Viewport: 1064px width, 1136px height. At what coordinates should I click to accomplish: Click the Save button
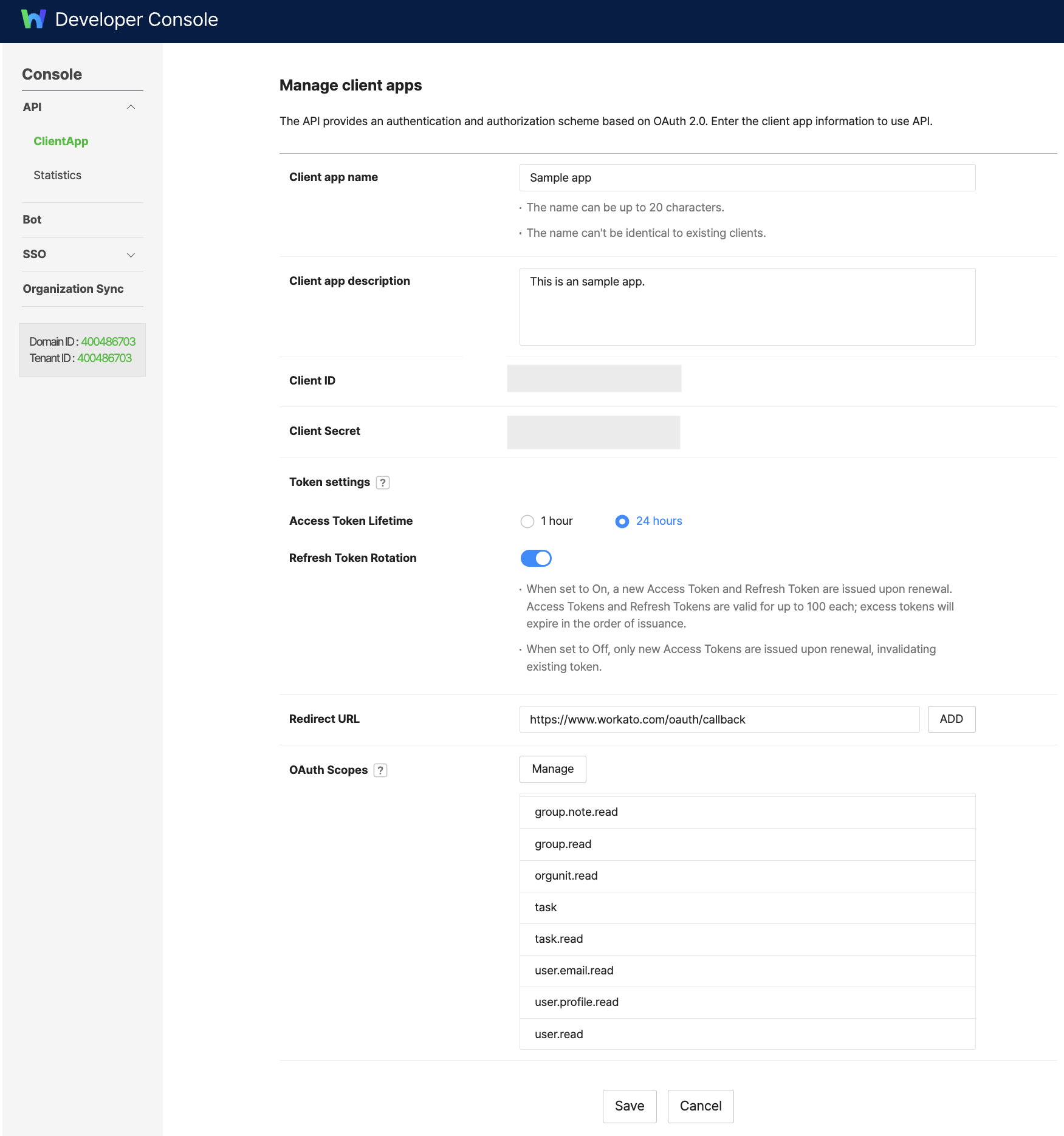tap(629, 1106)
